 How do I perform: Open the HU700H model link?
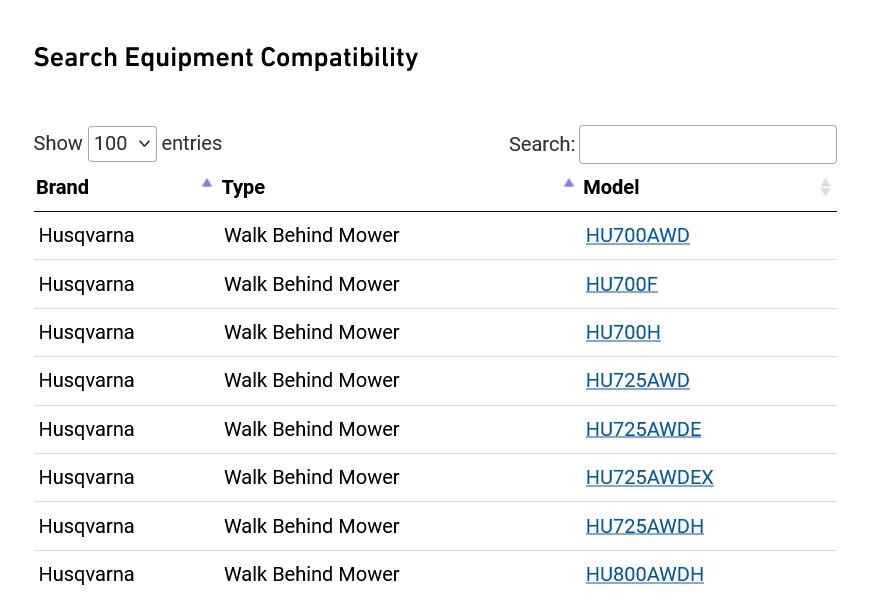pyautogui.click(x=623, y=333)
